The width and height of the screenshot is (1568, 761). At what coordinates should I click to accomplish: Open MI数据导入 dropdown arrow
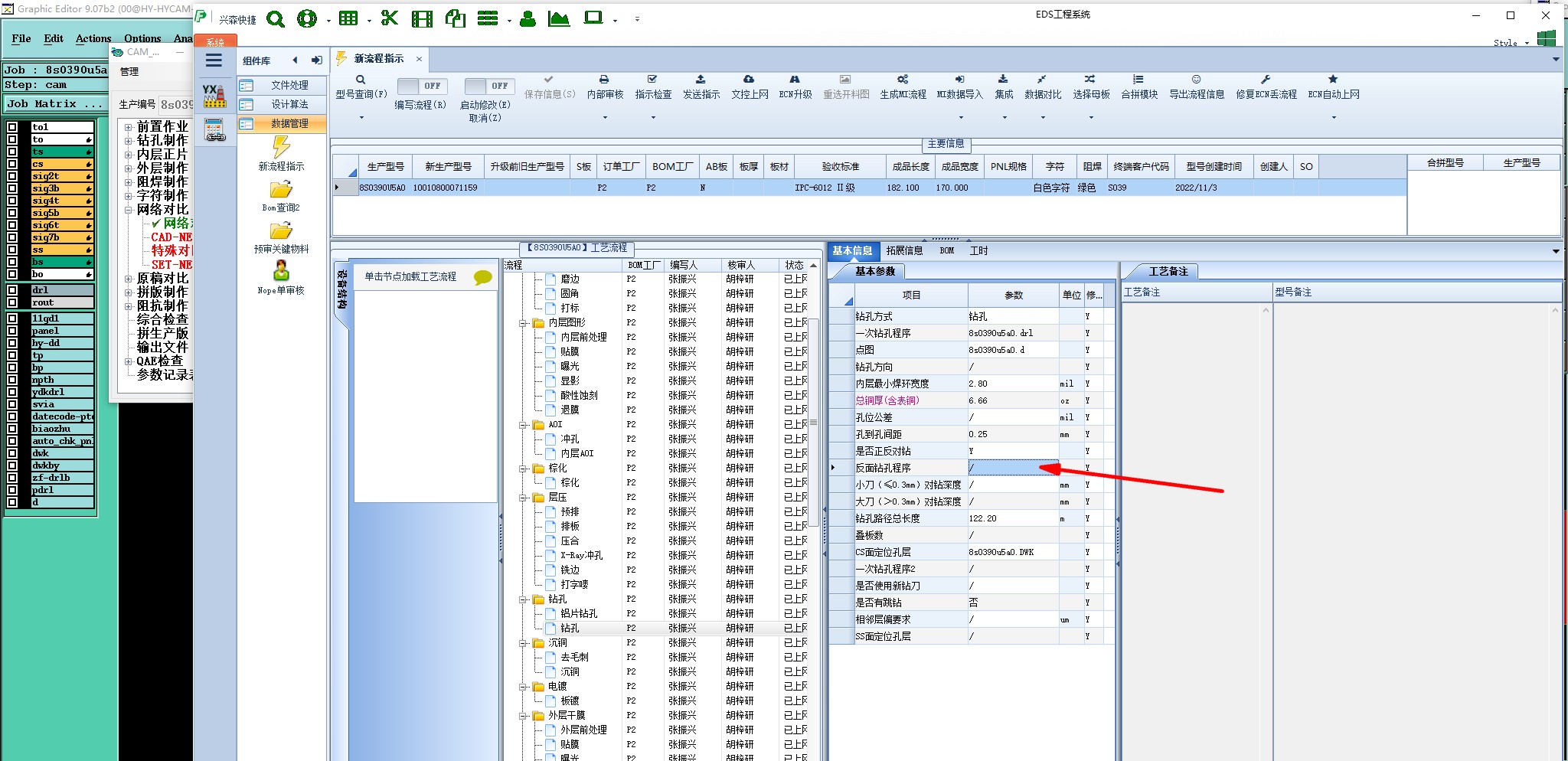961,117
